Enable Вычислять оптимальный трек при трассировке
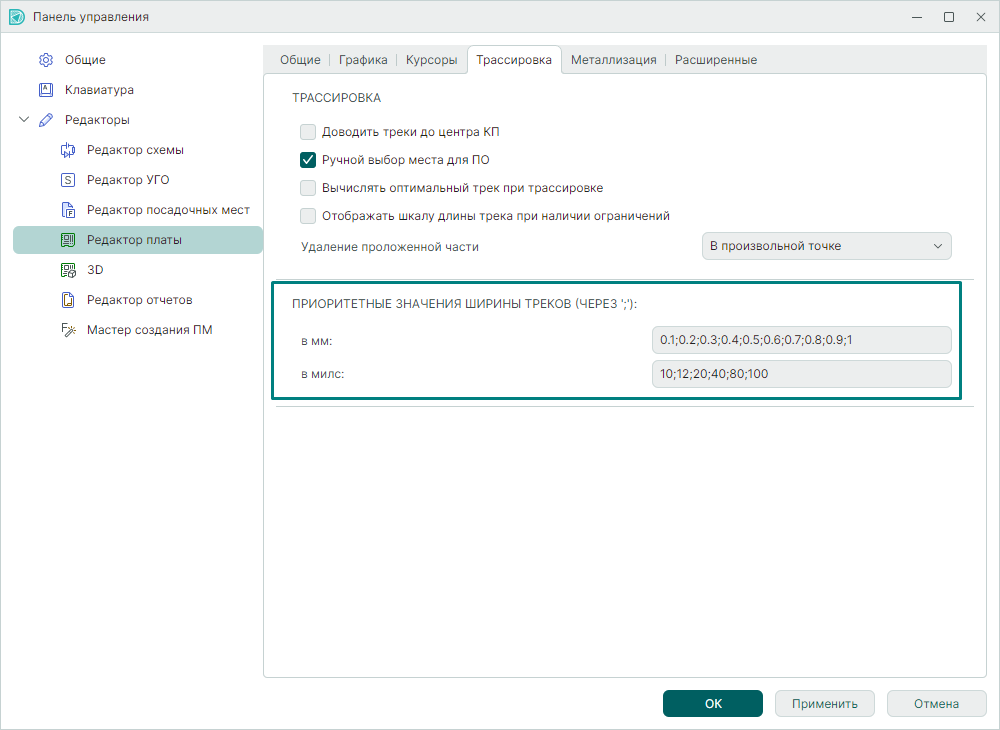 tap(308, 188)
